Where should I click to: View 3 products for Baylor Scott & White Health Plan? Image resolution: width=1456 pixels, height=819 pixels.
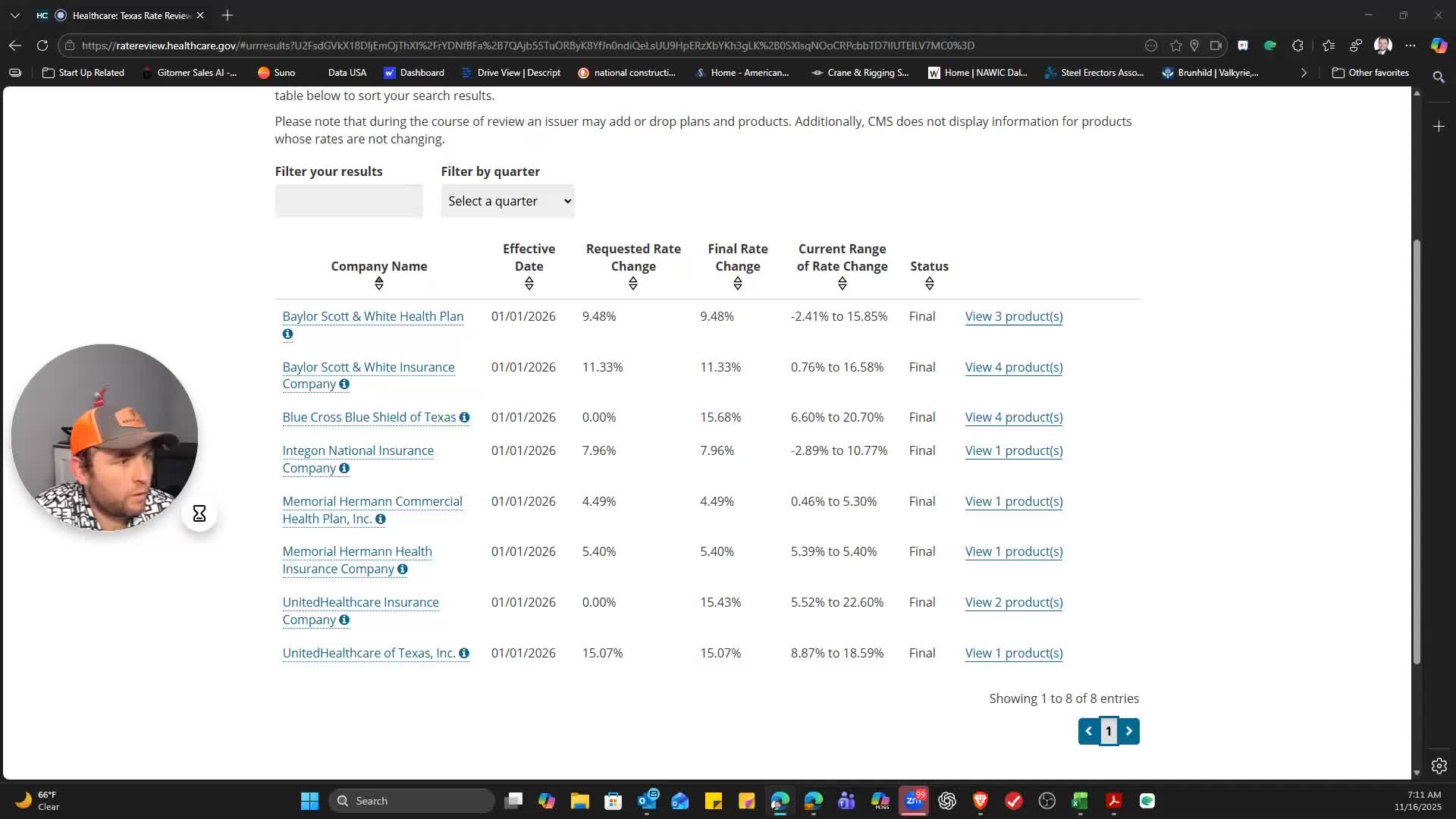pyautogui.click(x=1014, y=316)
